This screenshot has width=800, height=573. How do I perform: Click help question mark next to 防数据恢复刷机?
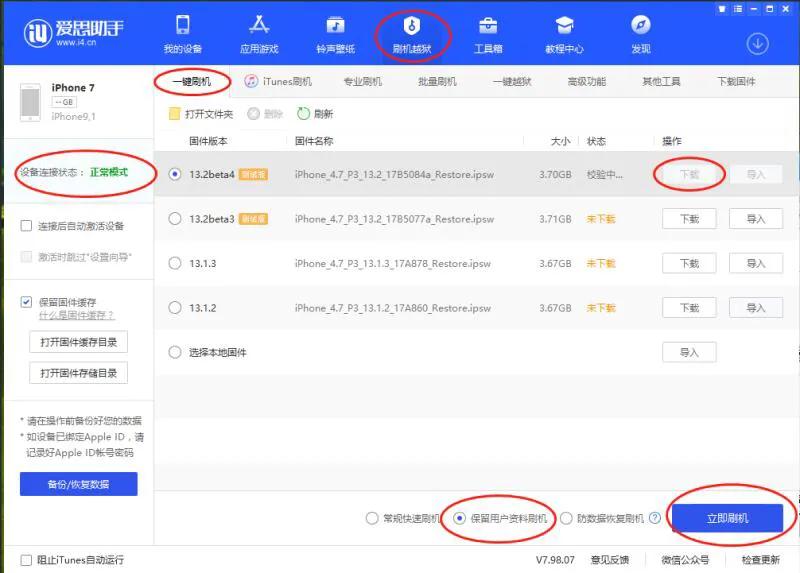655,518
